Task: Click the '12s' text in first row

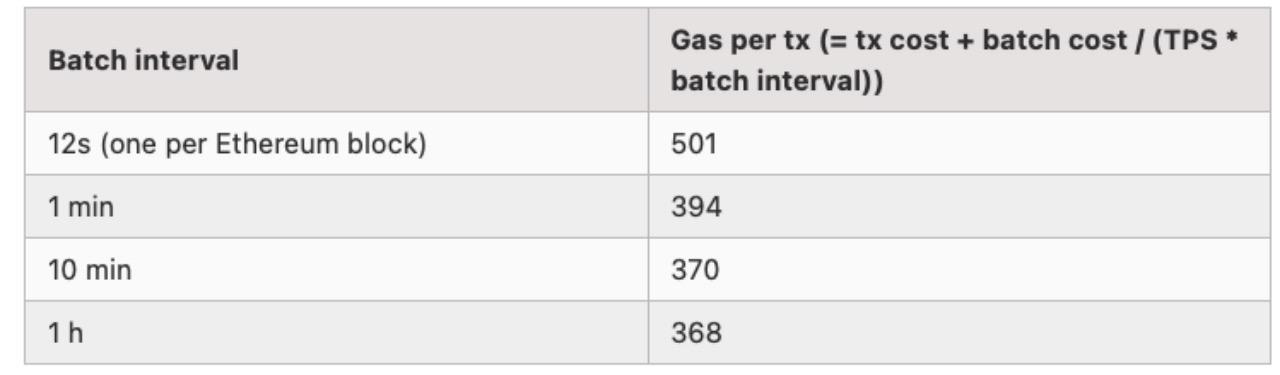Action: click(67, 144)
